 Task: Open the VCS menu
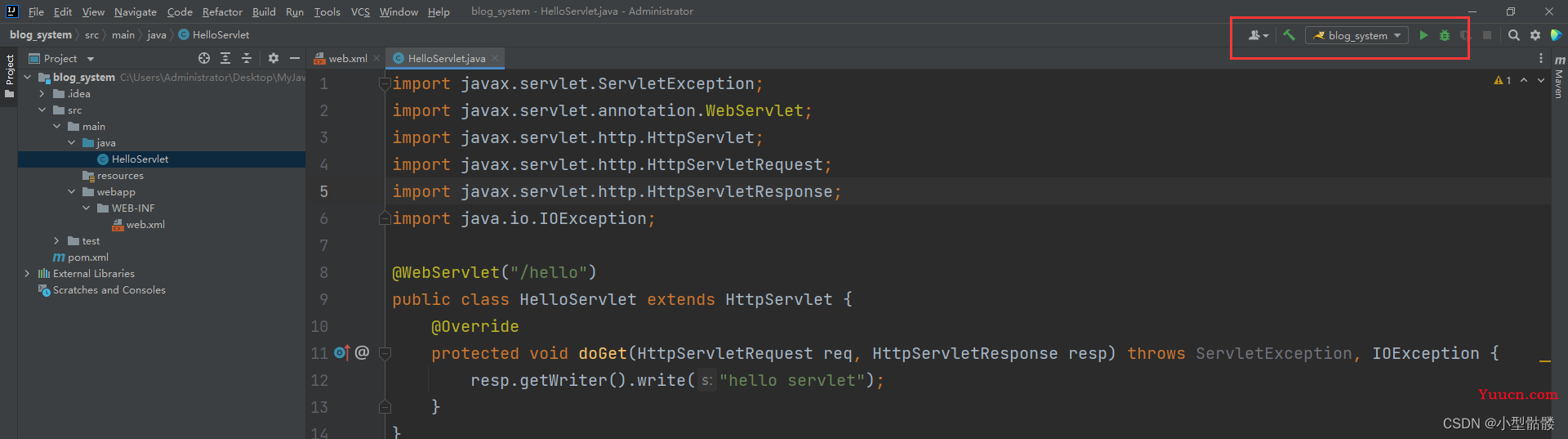[x=360, y=11]
